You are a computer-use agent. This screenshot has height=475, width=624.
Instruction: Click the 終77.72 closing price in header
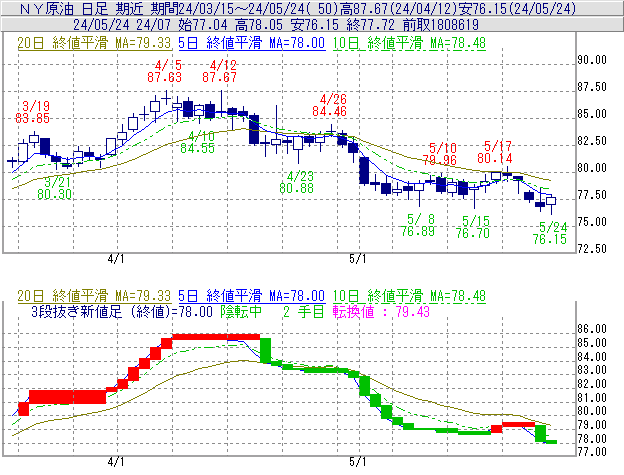pyautogui.click(x=370, y=25)
